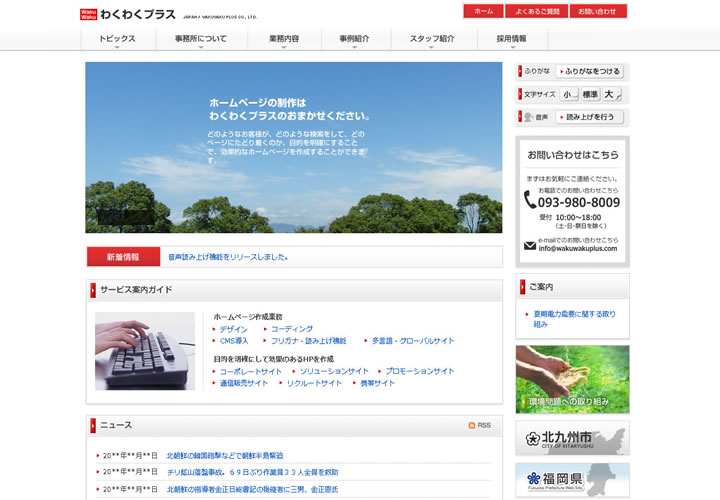Viewport: 720px width, 500px height.
Task: Click the red お問い合わせ button
Action: [598, 11]
